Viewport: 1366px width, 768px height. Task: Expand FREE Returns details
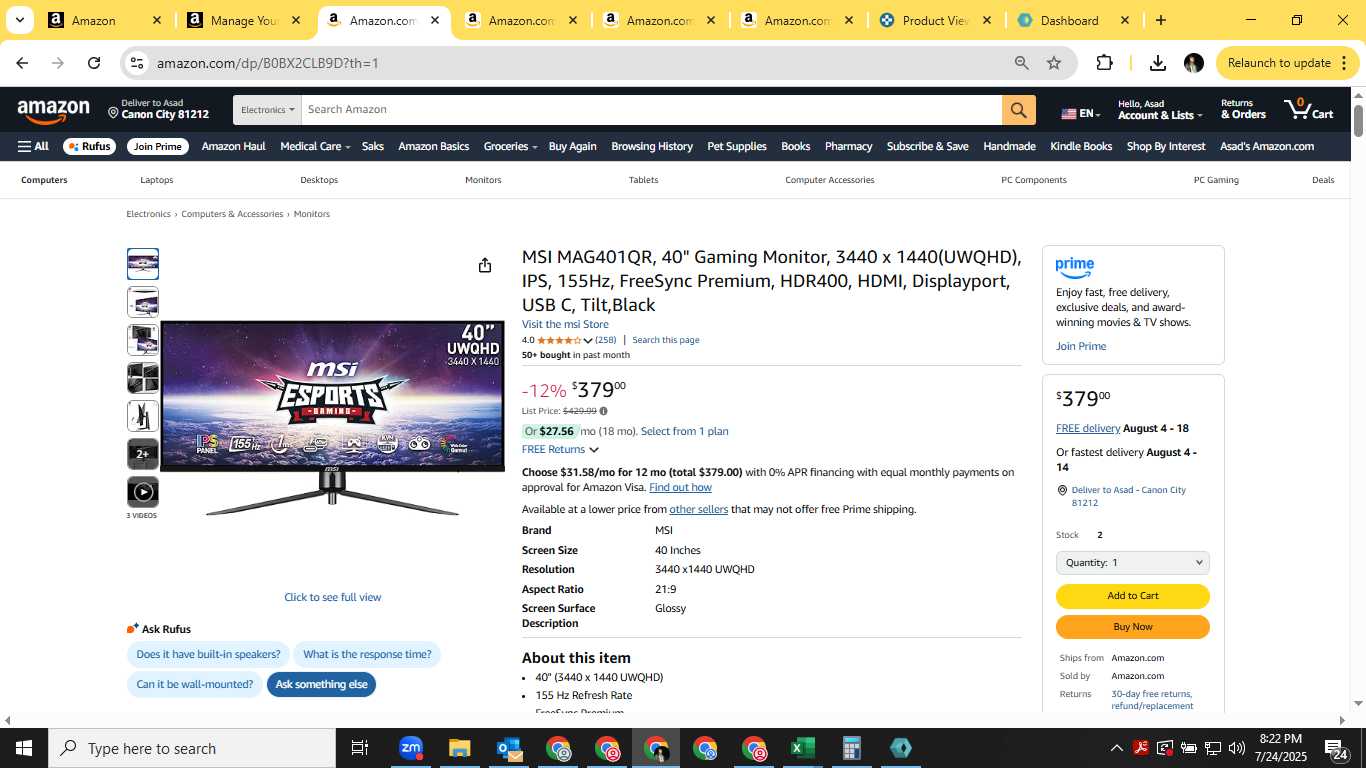coord(560,450)
